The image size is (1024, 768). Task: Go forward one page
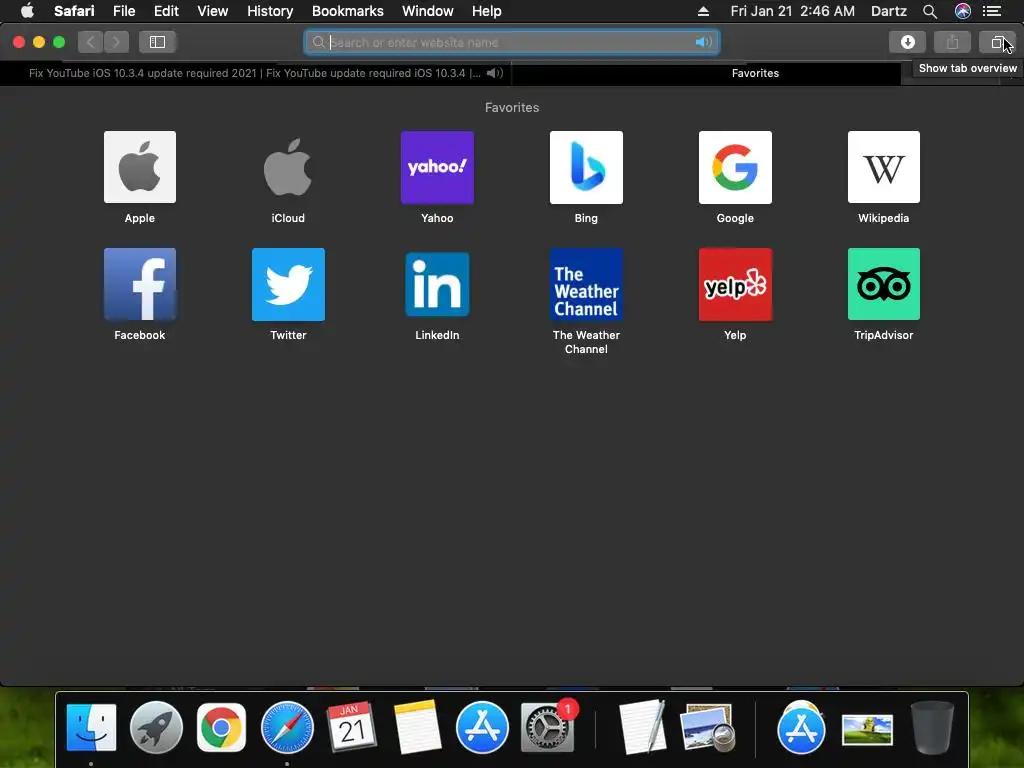pos(116,42)
